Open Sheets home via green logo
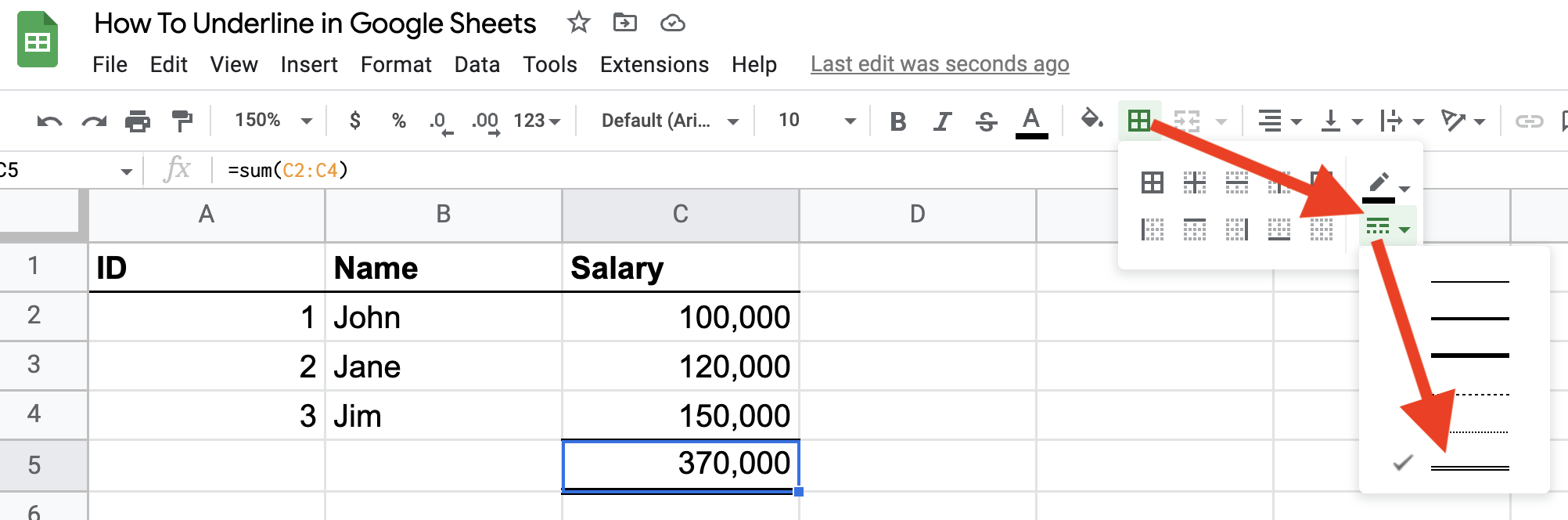Viewport: 1568px width, 520px height. [38, 39]
